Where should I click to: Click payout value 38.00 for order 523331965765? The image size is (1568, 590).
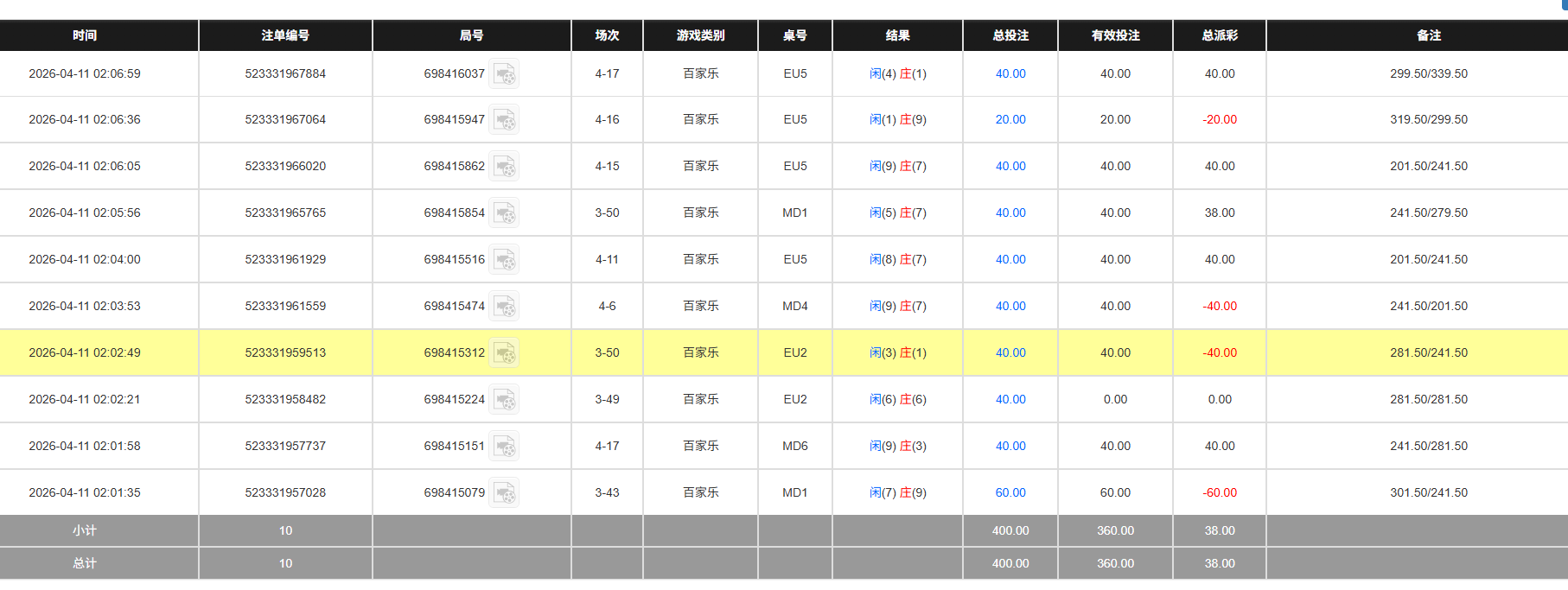(x=1220, y=213)
